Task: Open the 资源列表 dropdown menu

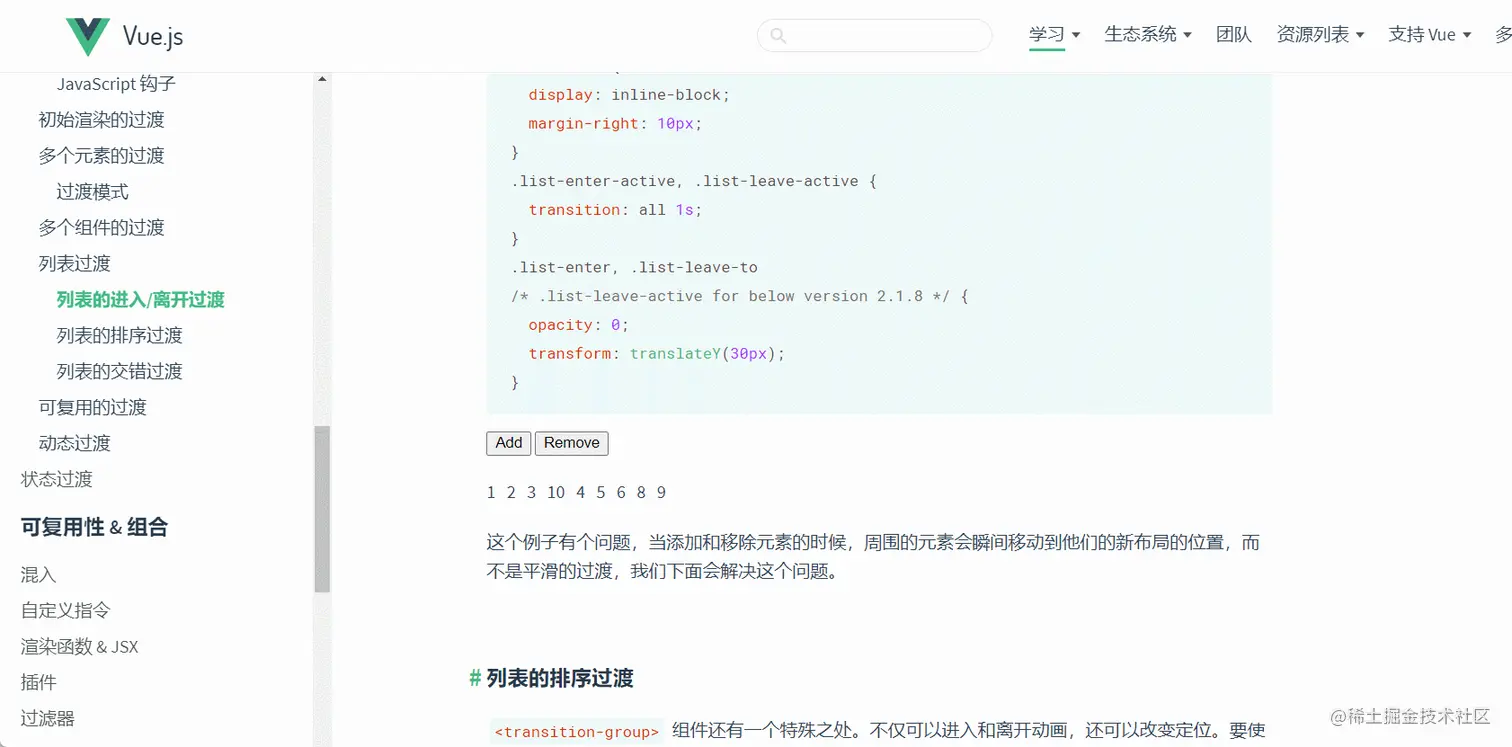Action: pyautogui.click(x=1320, y=35)
